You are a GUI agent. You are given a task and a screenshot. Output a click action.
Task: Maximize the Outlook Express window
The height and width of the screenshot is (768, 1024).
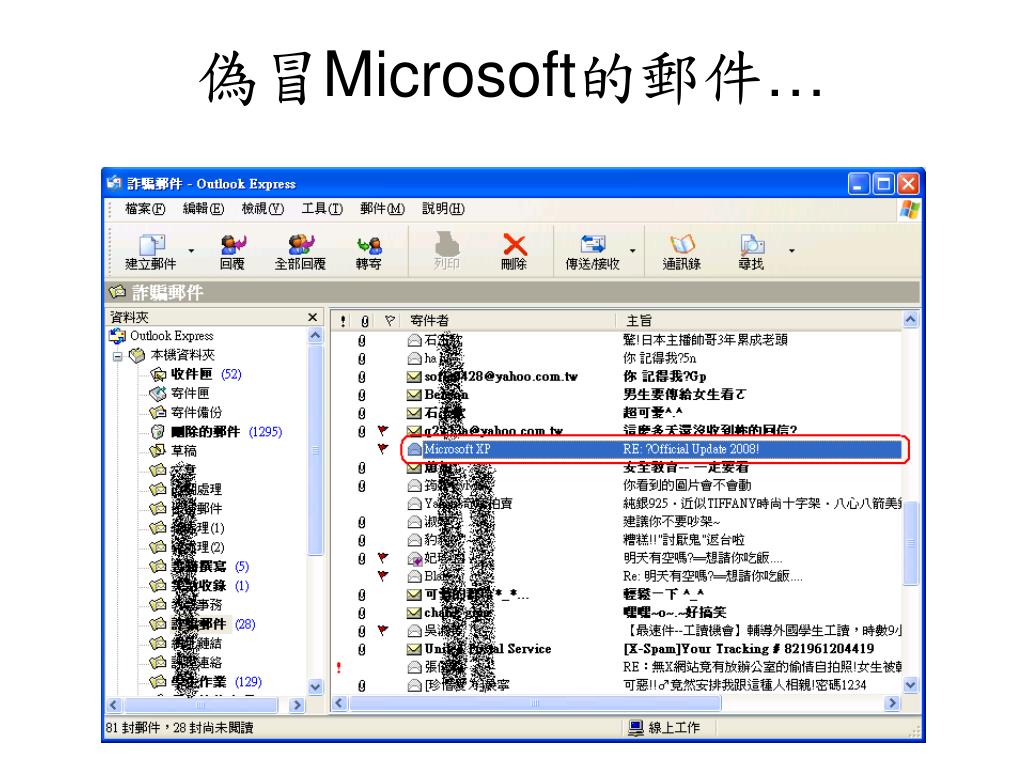click(883, 184)
